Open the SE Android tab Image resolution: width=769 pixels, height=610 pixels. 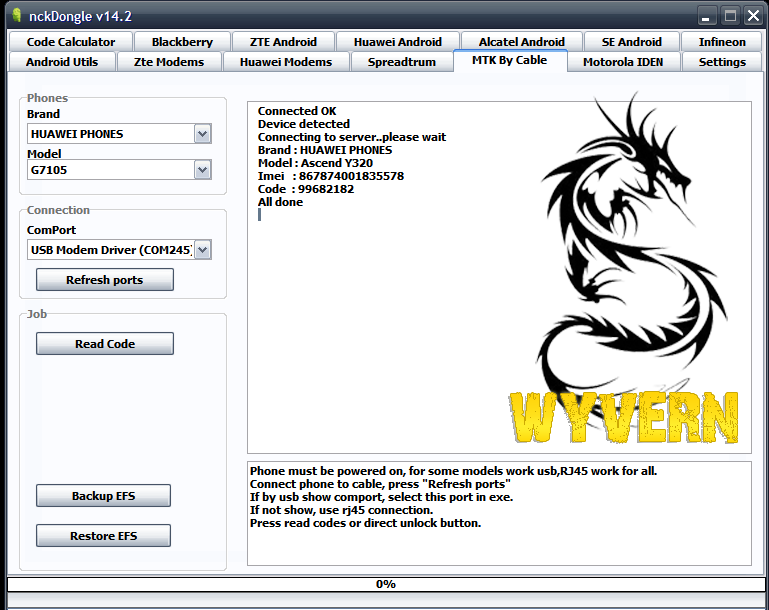click(x=632, y=42)
